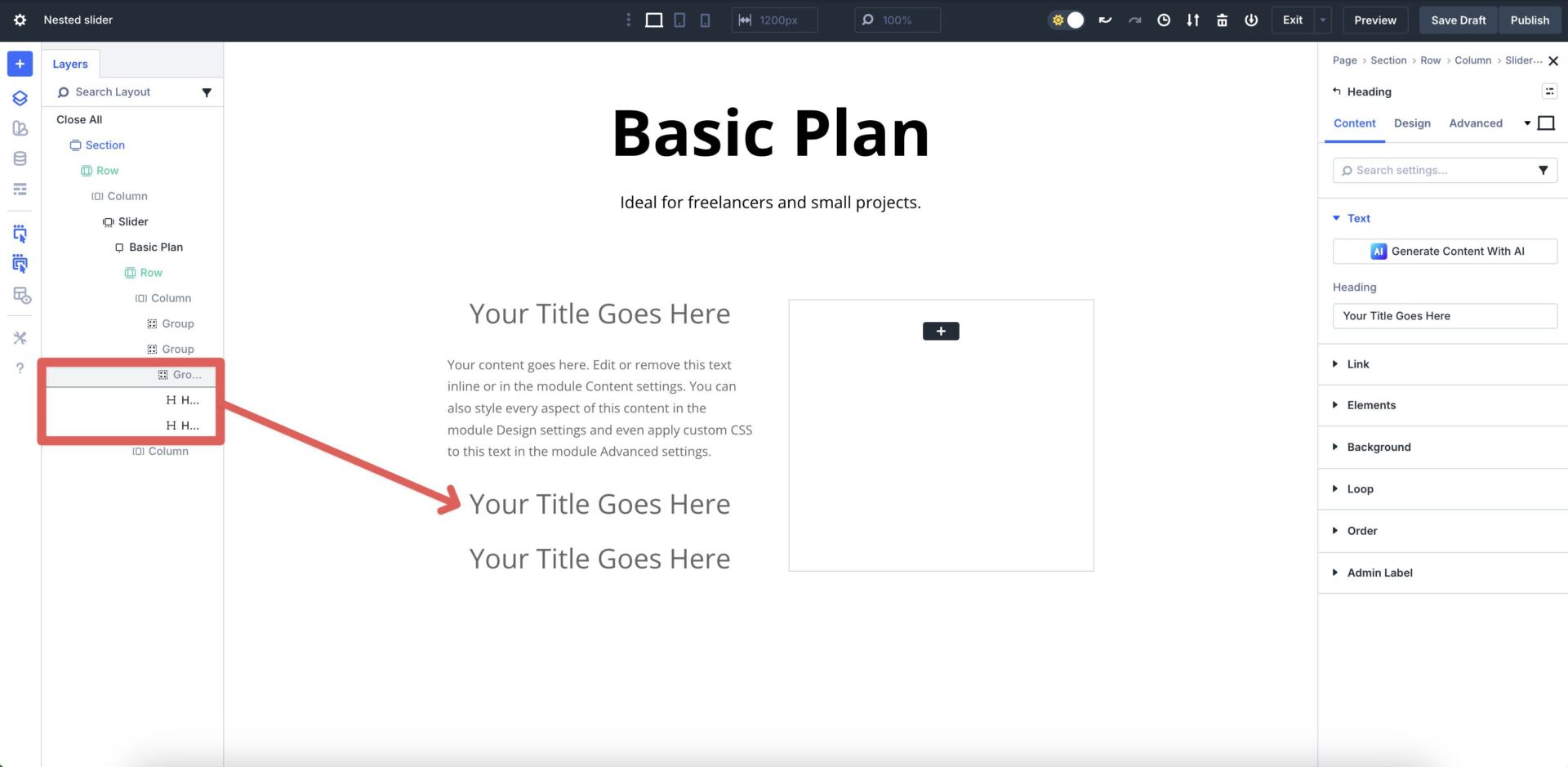The image size is (1568, 767).
Task: Open the history clock icon
Action: (x=1164, y=20)
